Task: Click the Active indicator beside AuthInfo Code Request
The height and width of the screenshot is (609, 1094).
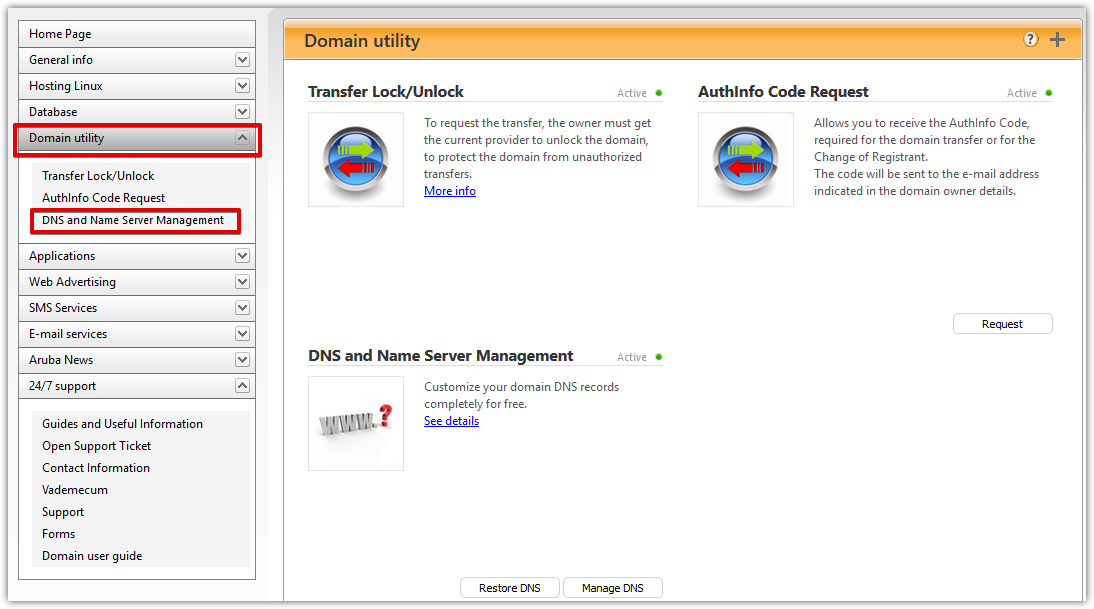Action: point(1048,92)
